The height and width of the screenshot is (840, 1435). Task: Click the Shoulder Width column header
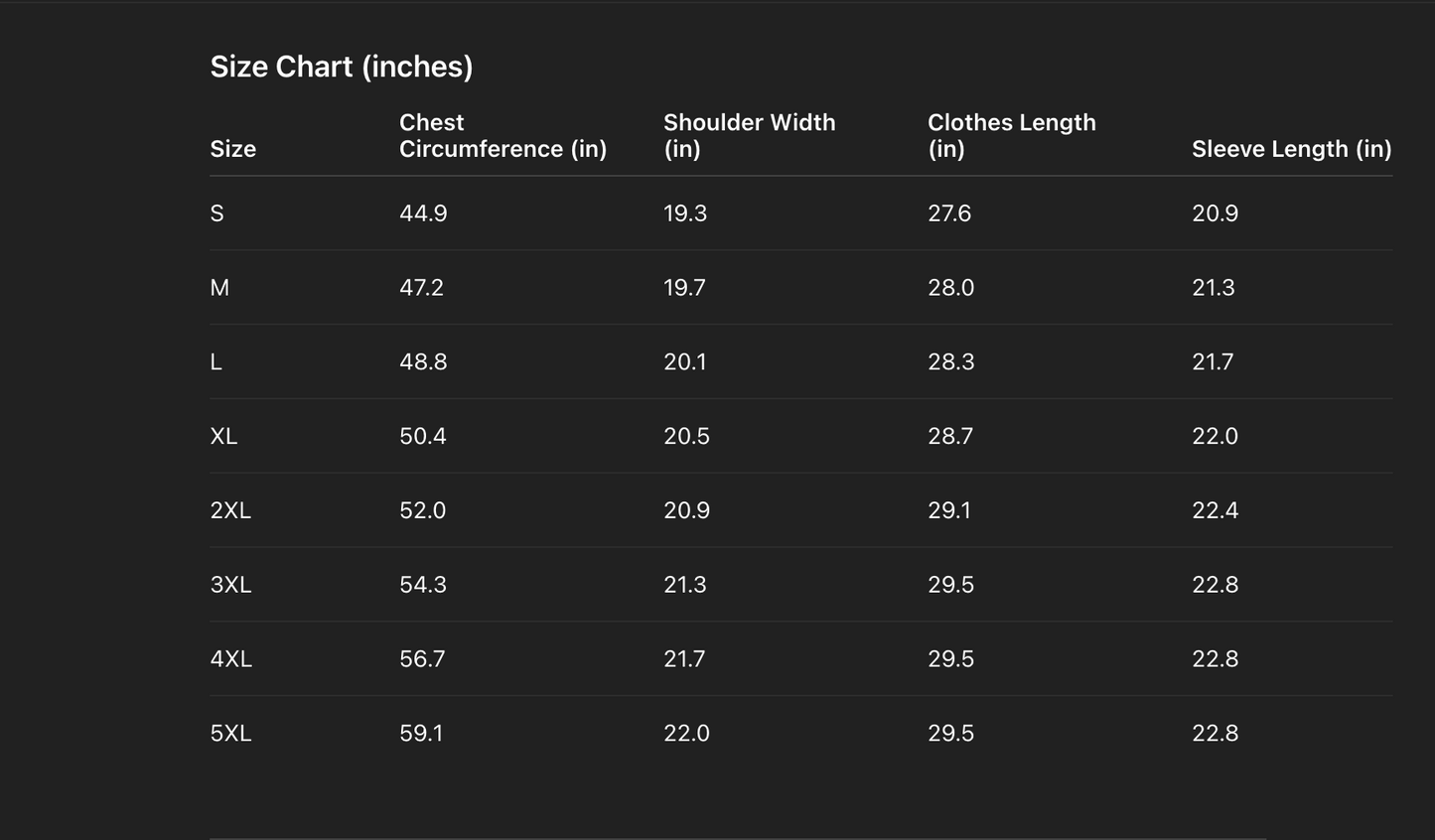pos(749,136)
